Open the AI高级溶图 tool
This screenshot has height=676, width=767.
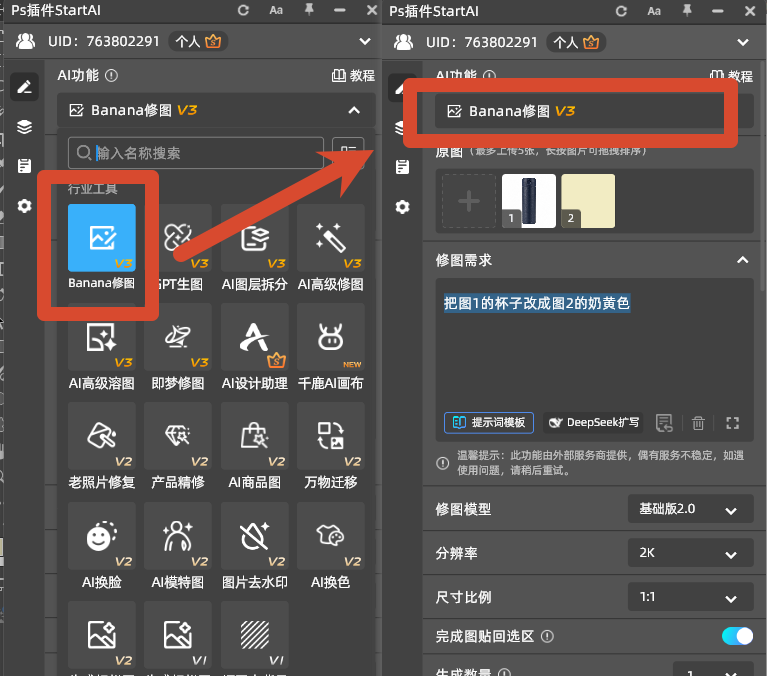[102, 337]
